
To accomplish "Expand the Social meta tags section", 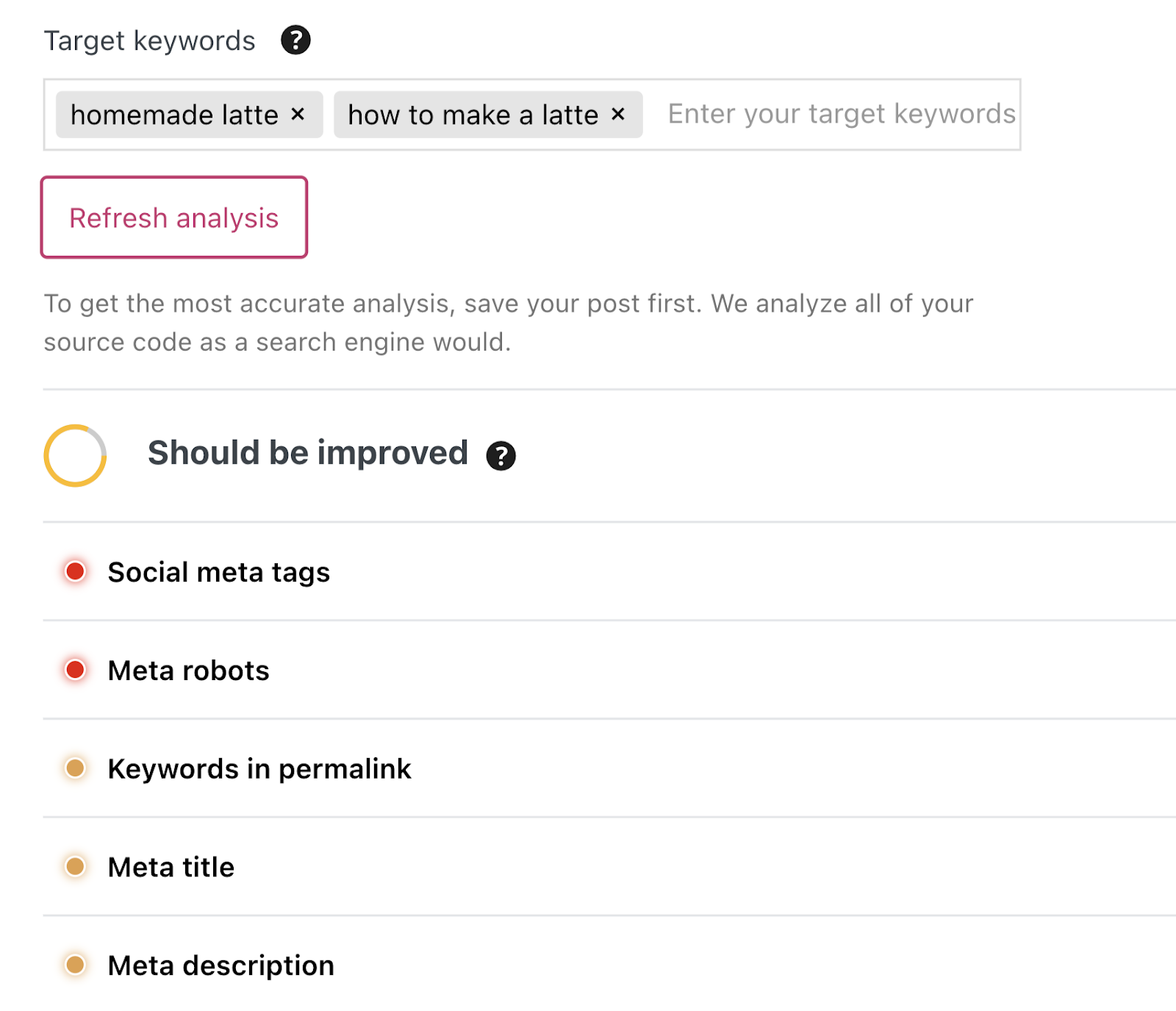I will [x=218, y=571].
